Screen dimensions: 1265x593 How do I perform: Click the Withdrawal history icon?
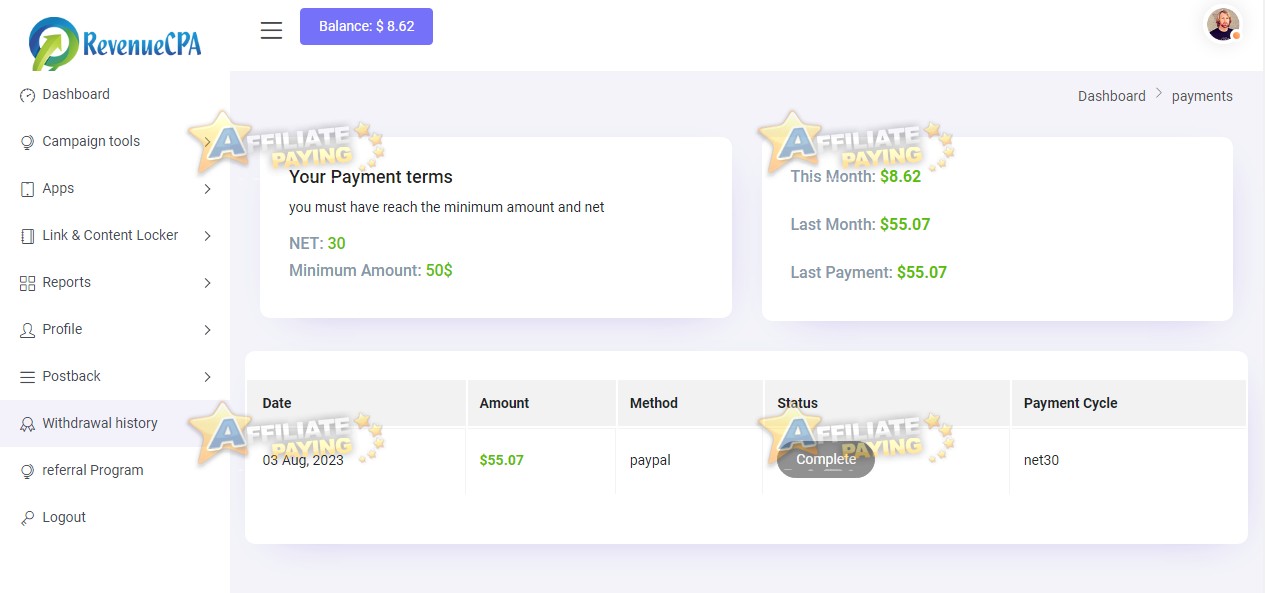click(x=27, y=424)
